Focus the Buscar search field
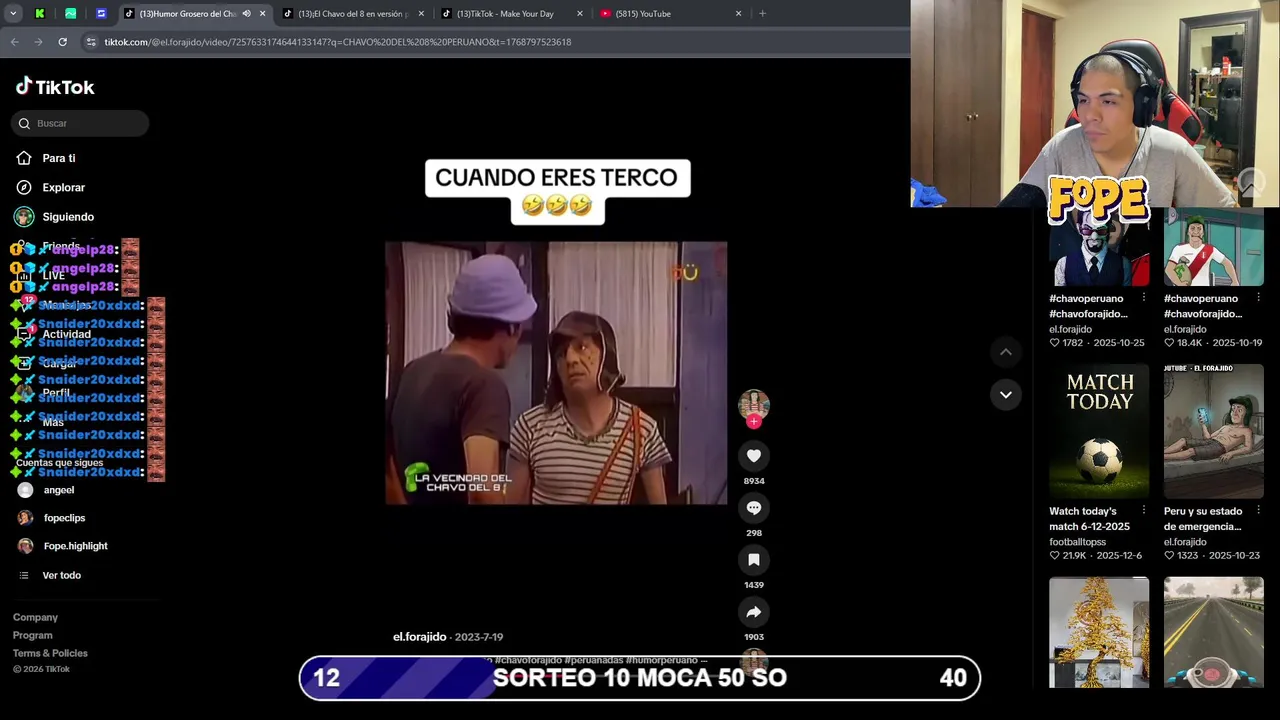Screen dimensions: 1280x720 pos(80,123)
